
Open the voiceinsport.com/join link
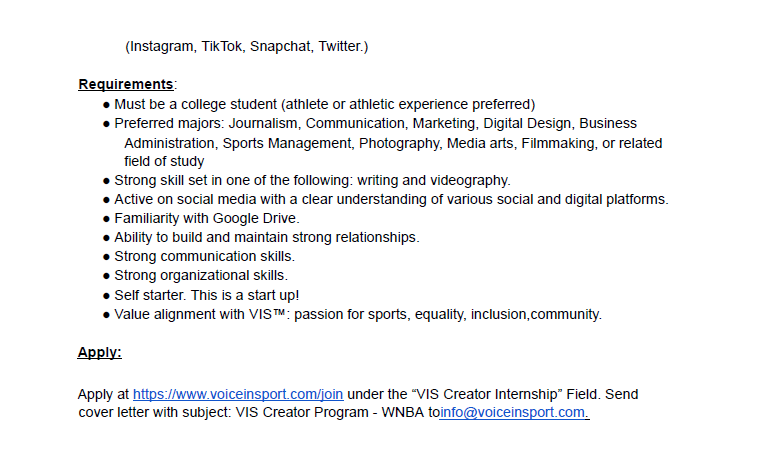pos(238,394)
